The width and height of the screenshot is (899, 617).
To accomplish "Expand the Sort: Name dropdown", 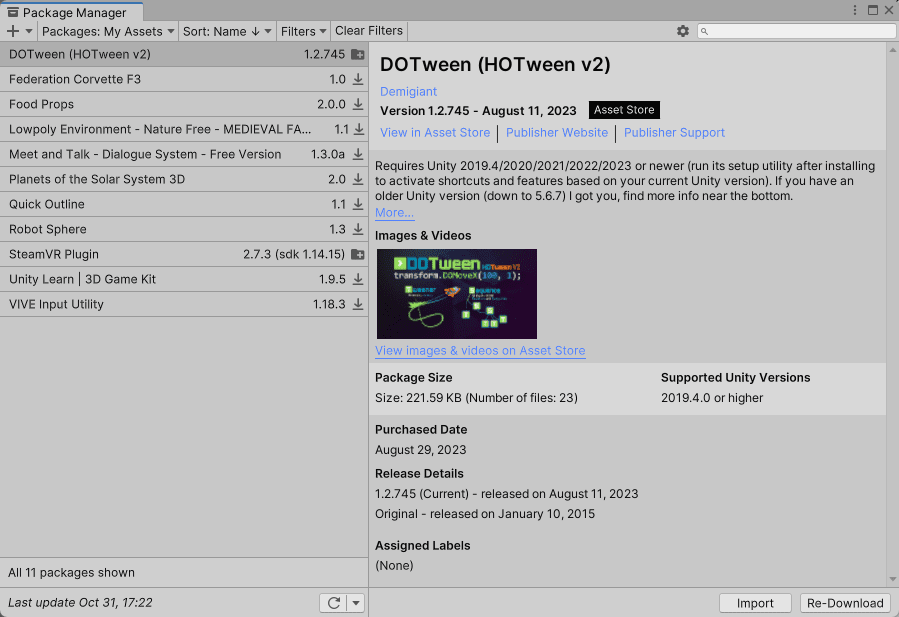I will pyautogui.click(x=227, y=31).
